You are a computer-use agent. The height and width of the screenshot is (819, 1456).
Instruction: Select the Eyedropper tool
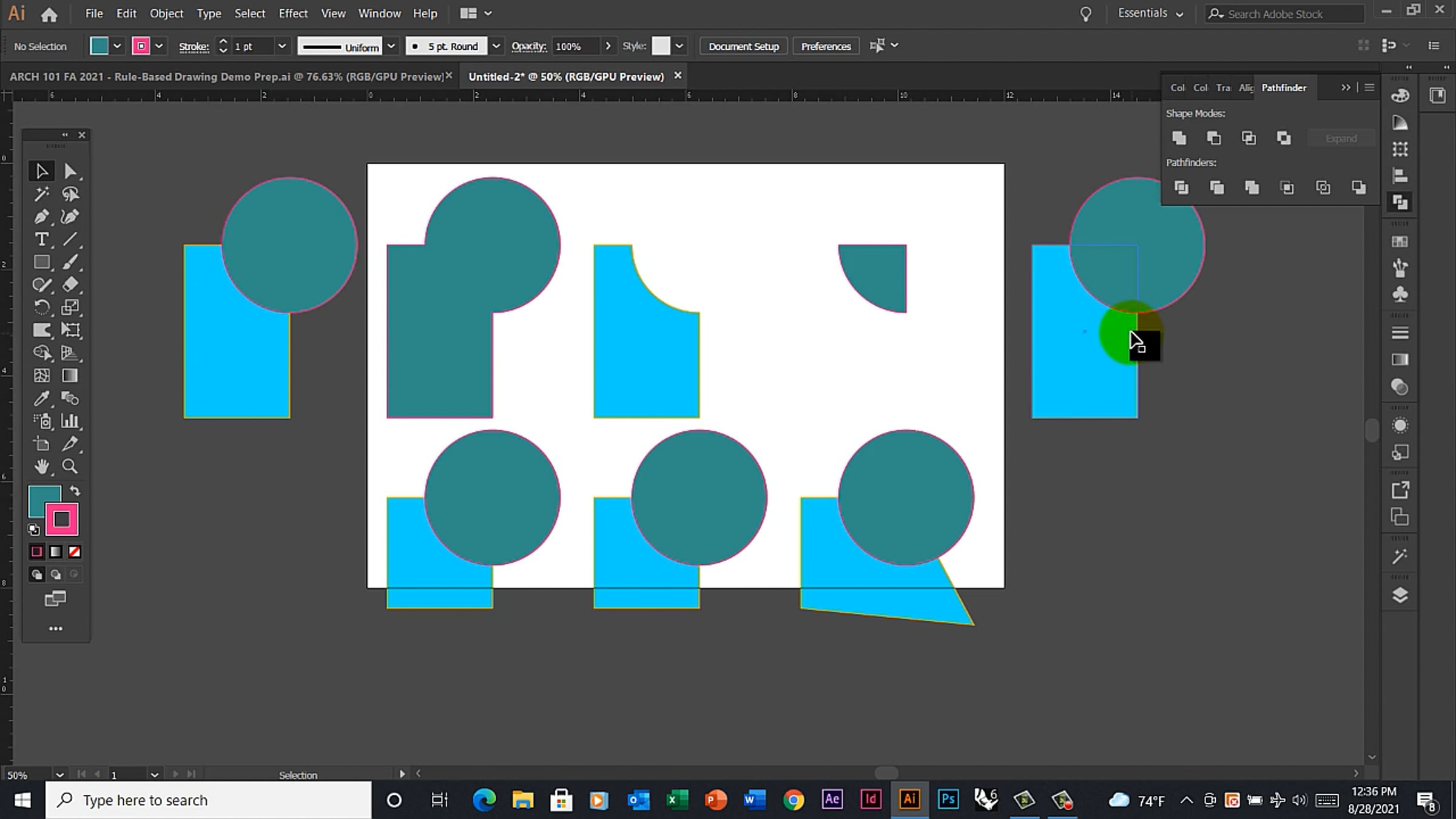(x=41, y=399)
